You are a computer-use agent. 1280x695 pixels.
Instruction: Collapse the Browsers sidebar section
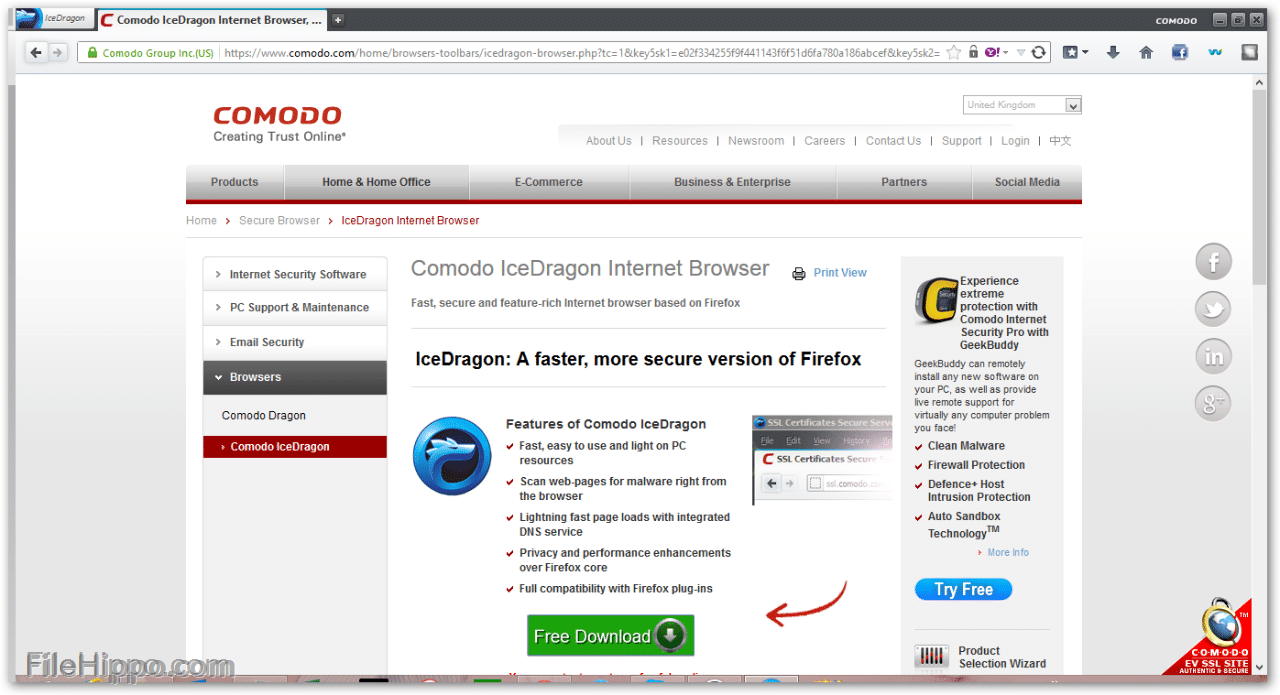coord(295,377)
